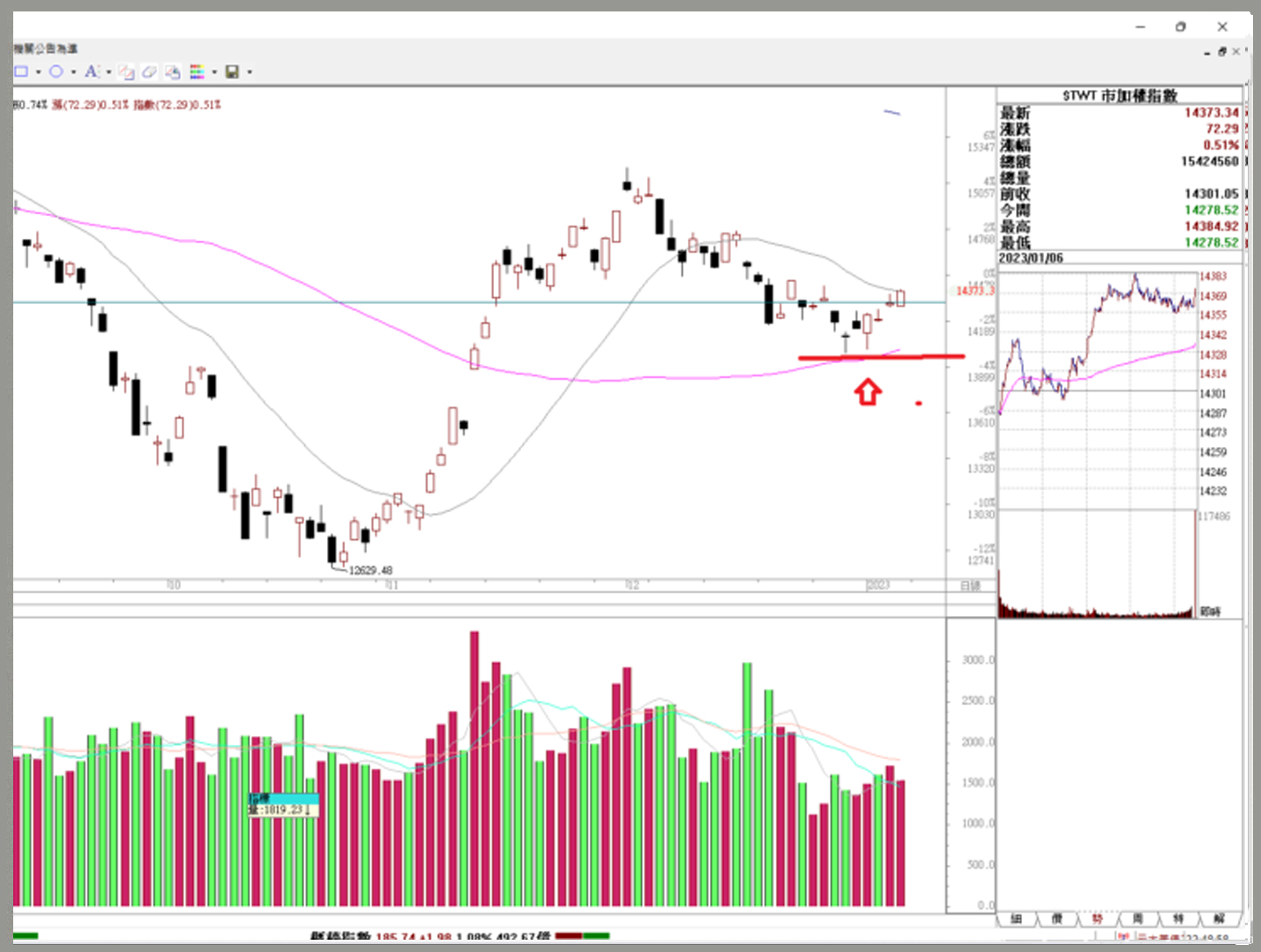Click the percent change 0.51% in quote panel
Screen dimensions: 1261x952
coord(1221,145)
